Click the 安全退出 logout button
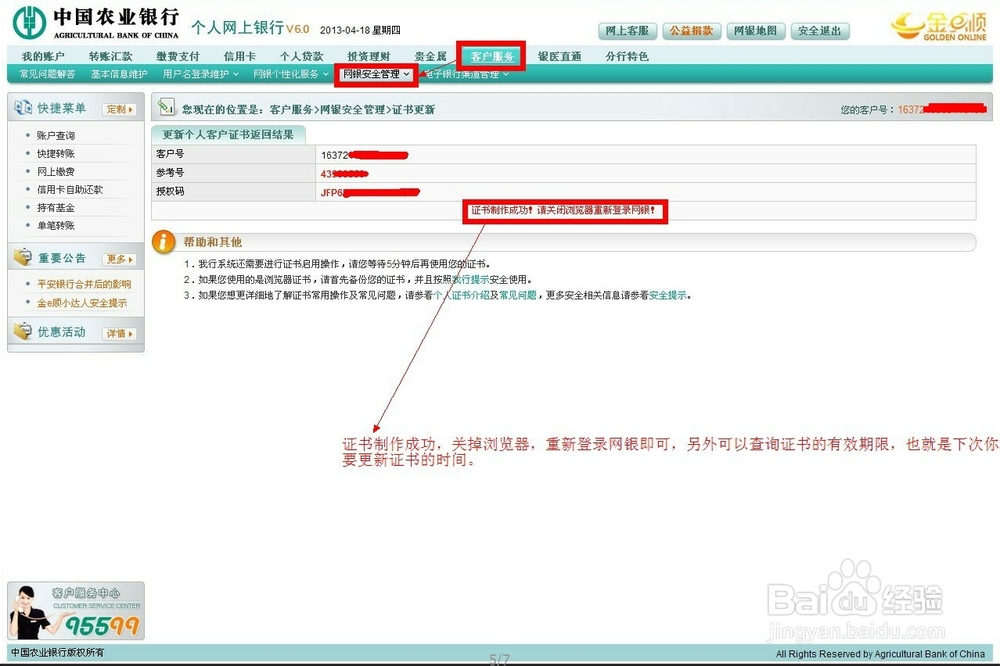This screenshot has height=666, width=1000. point(821,30)
